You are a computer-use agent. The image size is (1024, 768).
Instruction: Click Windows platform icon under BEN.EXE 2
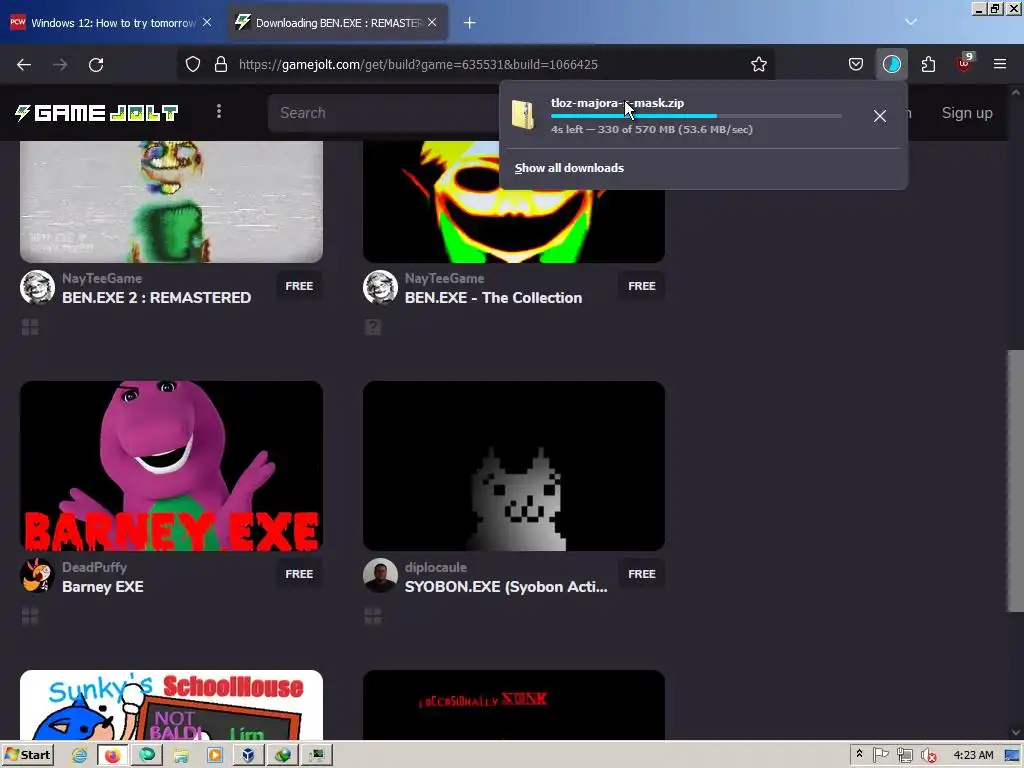[30, 327]
